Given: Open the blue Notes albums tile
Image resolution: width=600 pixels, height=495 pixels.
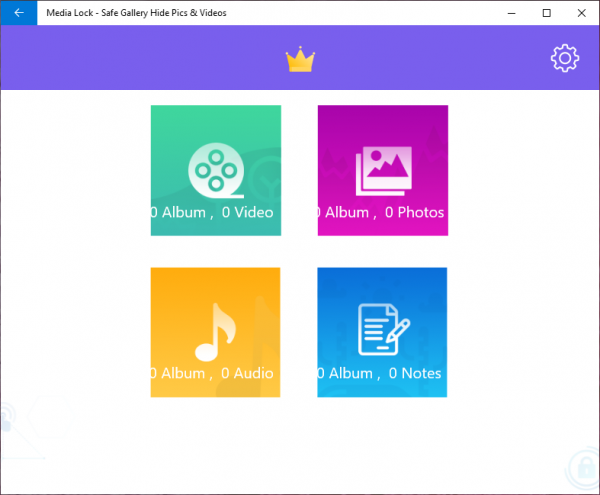Looking at the screenshot, I should [382, 332].
